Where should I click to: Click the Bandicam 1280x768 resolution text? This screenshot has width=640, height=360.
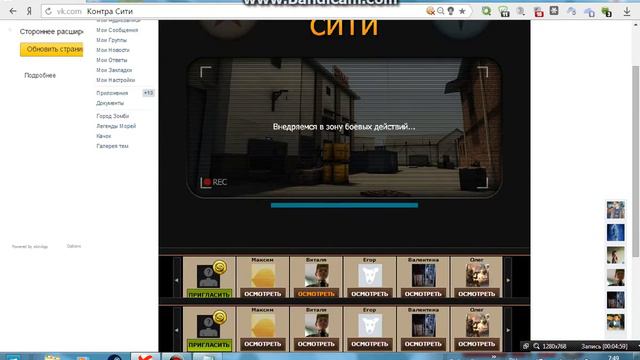coord(554,346)
